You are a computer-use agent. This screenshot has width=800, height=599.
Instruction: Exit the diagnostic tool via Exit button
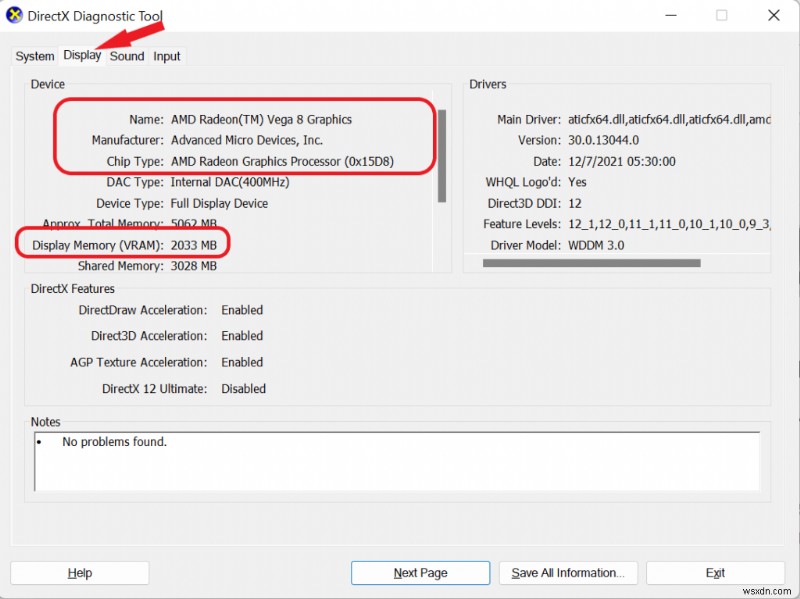pyautogui.click(x=715, y=573)
